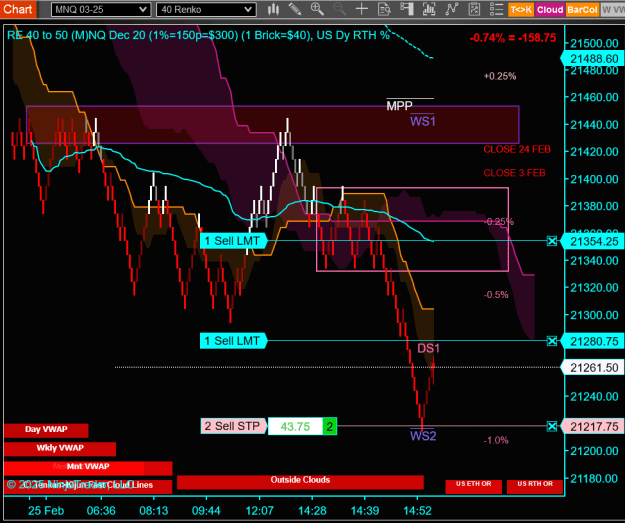Click the Mnt VWAP red label
This screenshot has width=625, height=523.
pyautogui.click(x=88, y=467)
